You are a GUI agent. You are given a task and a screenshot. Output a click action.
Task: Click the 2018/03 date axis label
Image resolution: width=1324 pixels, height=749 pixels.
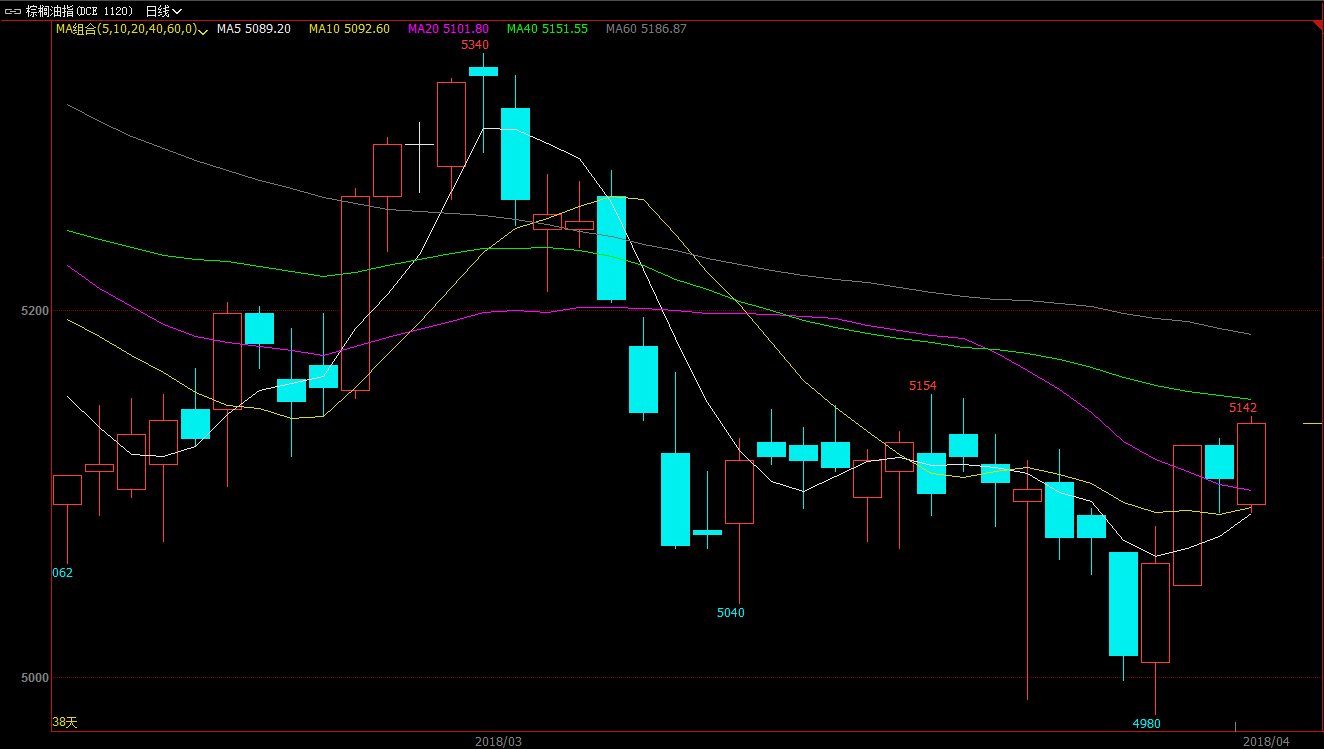[x=498, y=741]
